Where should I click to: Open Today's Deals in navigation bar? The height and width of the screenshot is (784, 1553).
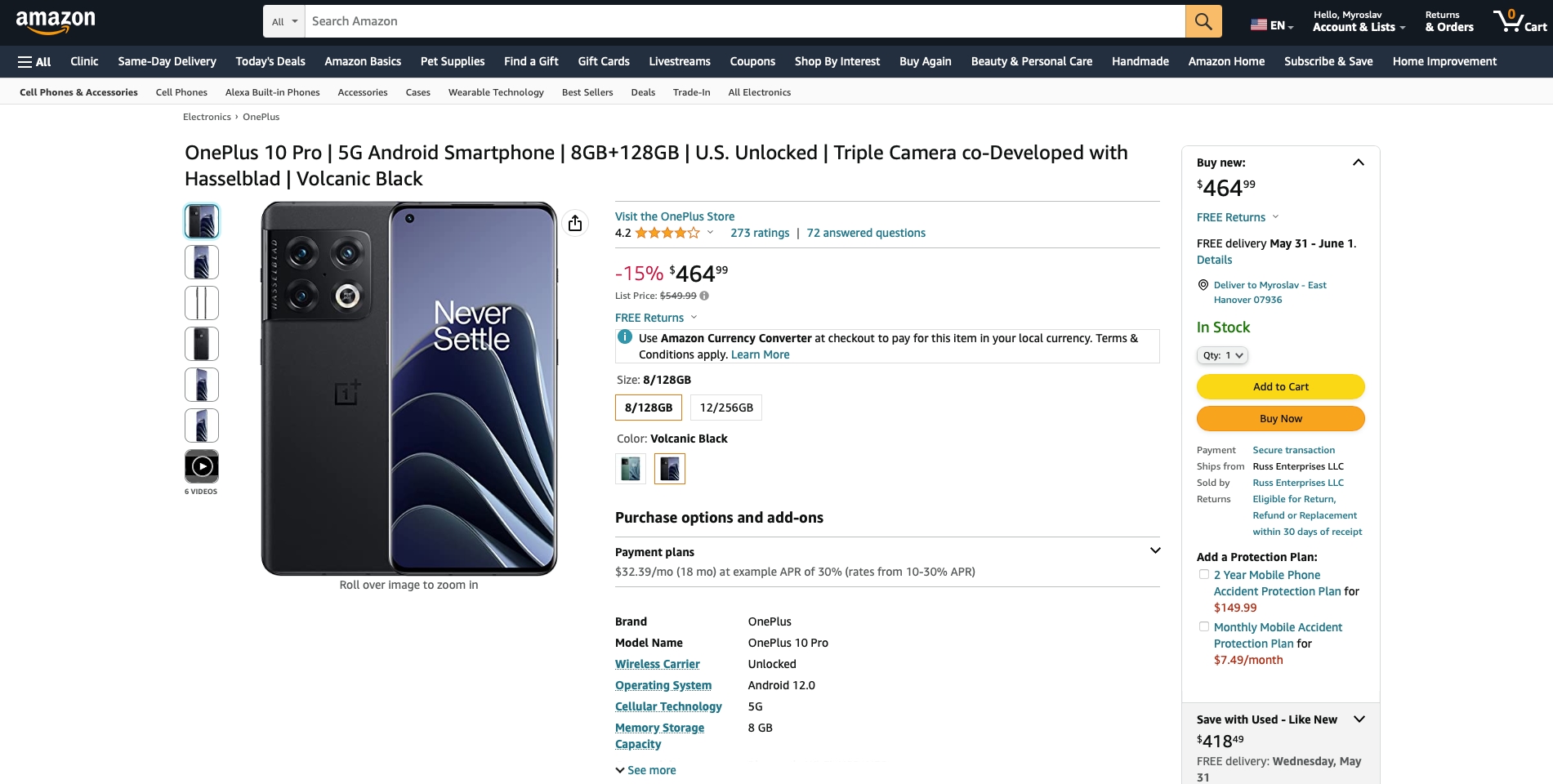270,61
